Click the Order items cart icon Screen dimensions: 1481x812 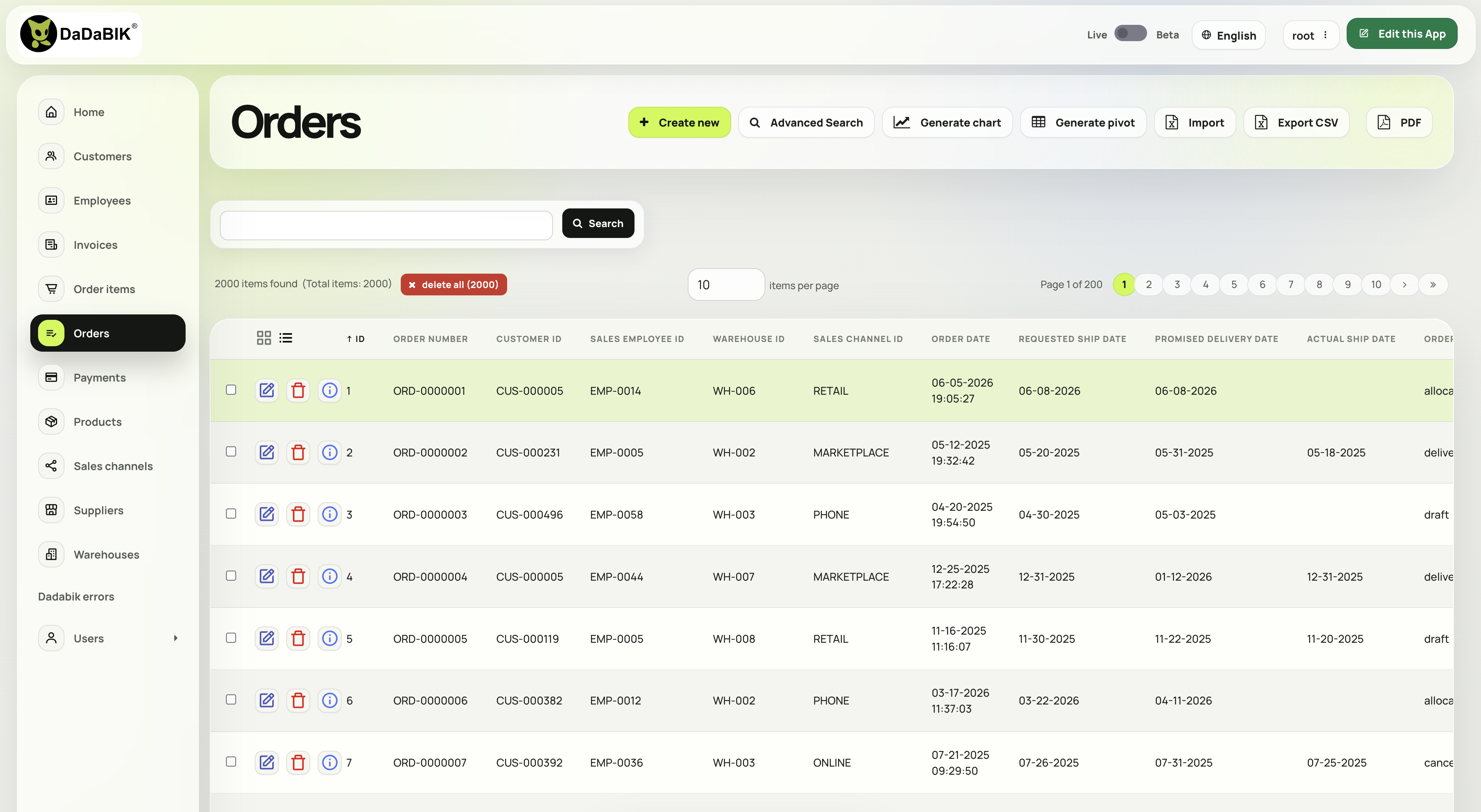tap(51, 288)
